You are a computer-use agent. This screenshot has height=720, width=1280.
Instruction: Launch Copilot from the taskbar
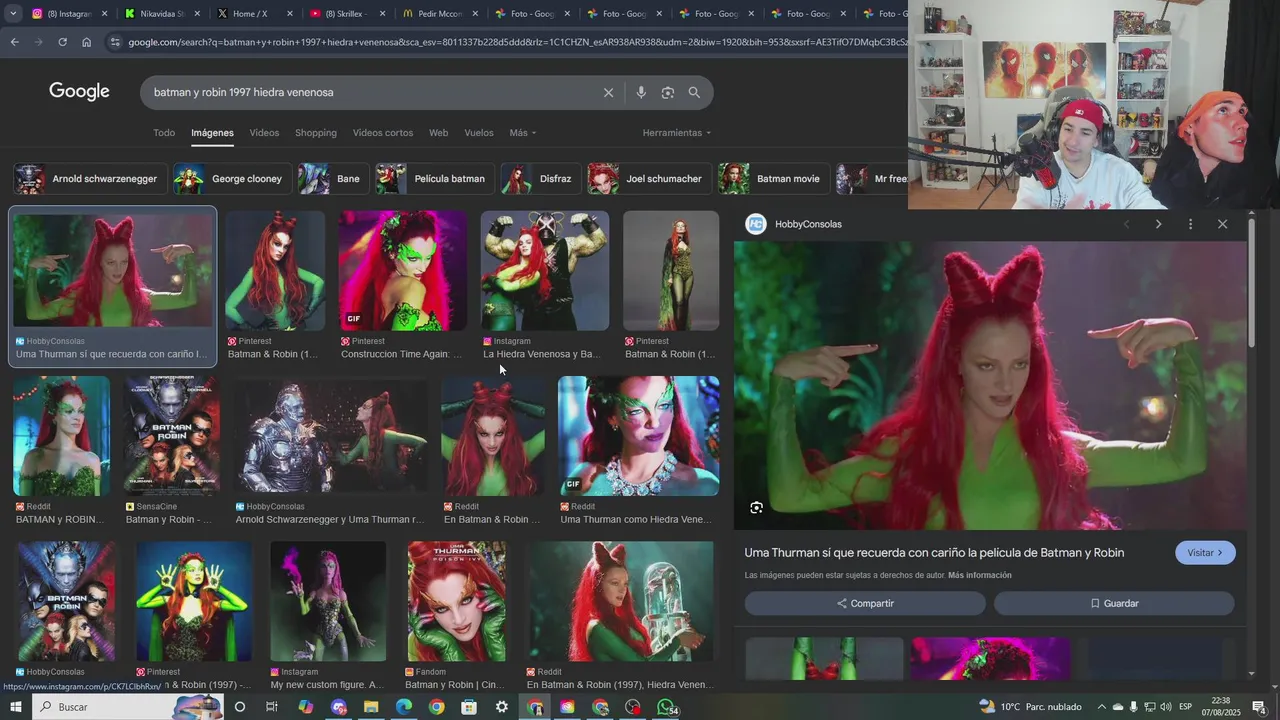coord(306,707)
